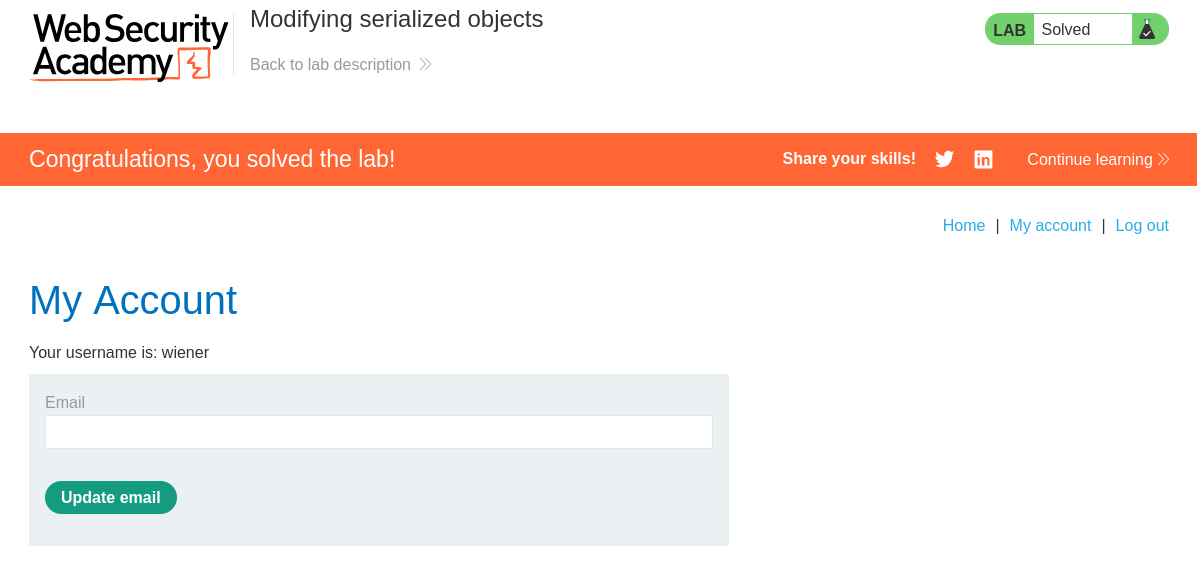Click the chevrons beside Back to lab description
This screenshot has height=575, width=1197.
point(425,64)
